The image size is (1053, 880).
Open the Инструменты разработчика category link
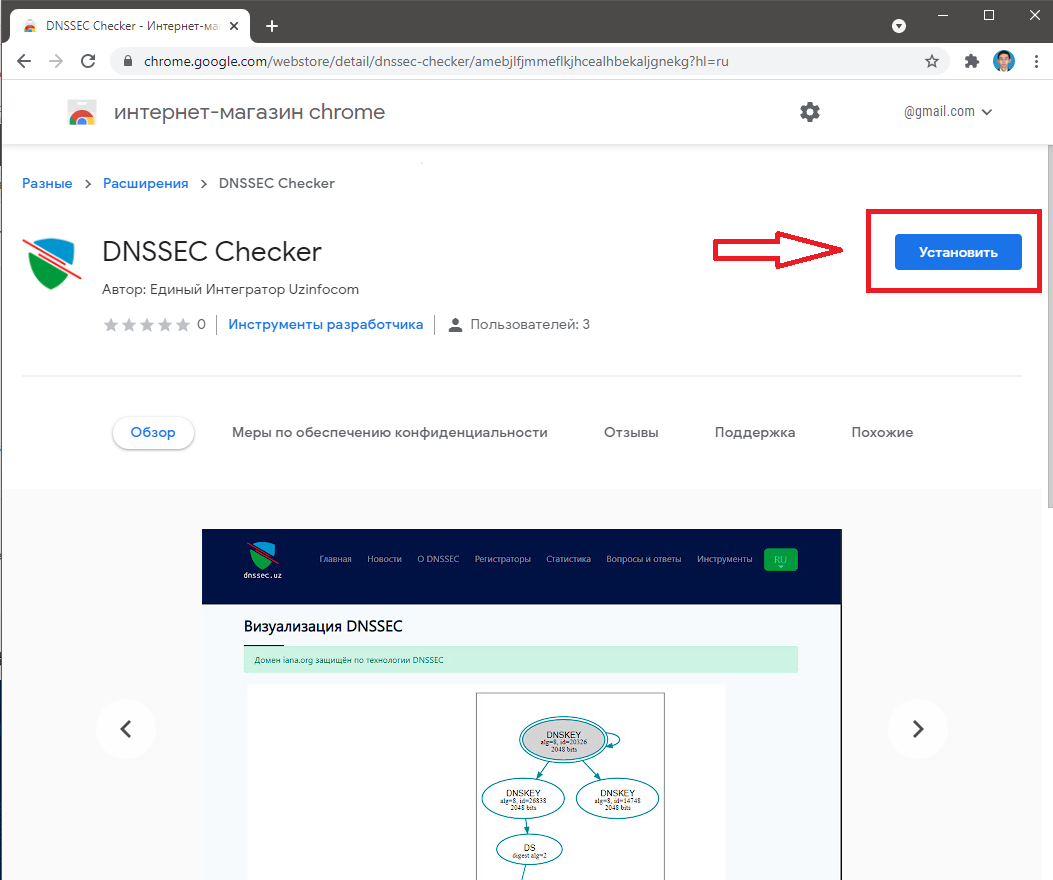[x=326, y=324]
